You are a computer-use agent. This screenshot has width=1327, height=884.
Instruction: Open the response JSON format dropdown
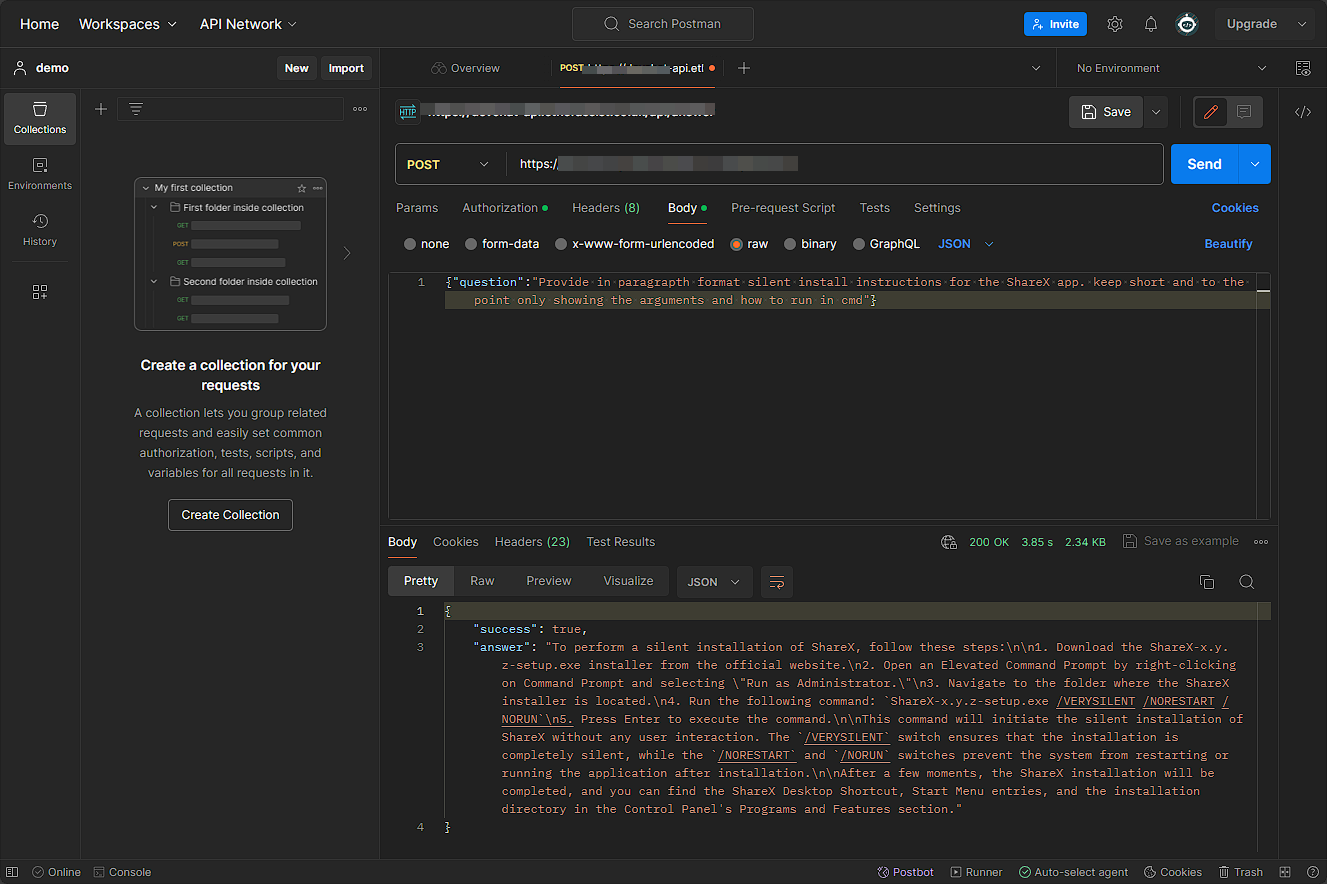[x=714, y=582]
